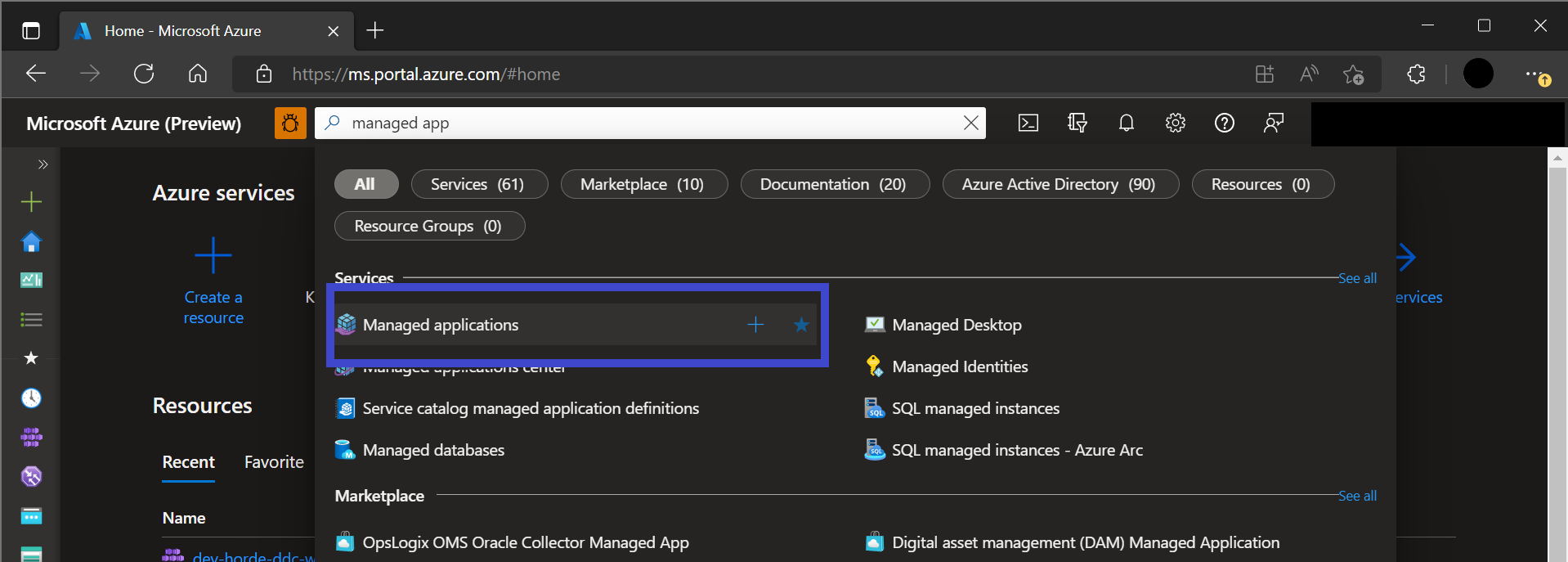The height and width of the screenshot is (562, 1568).
Task: Clear the search box with the X
Action: 971,123
